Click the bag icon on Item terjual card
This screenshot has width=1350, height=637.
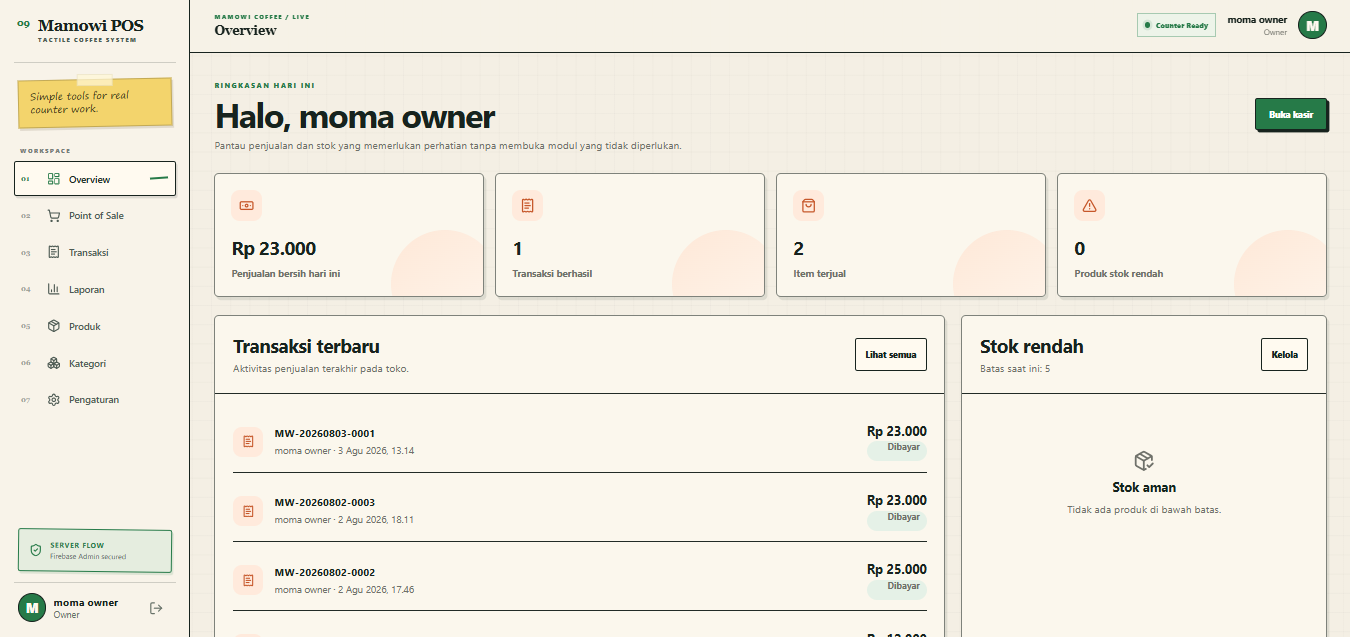click(809, 205)
